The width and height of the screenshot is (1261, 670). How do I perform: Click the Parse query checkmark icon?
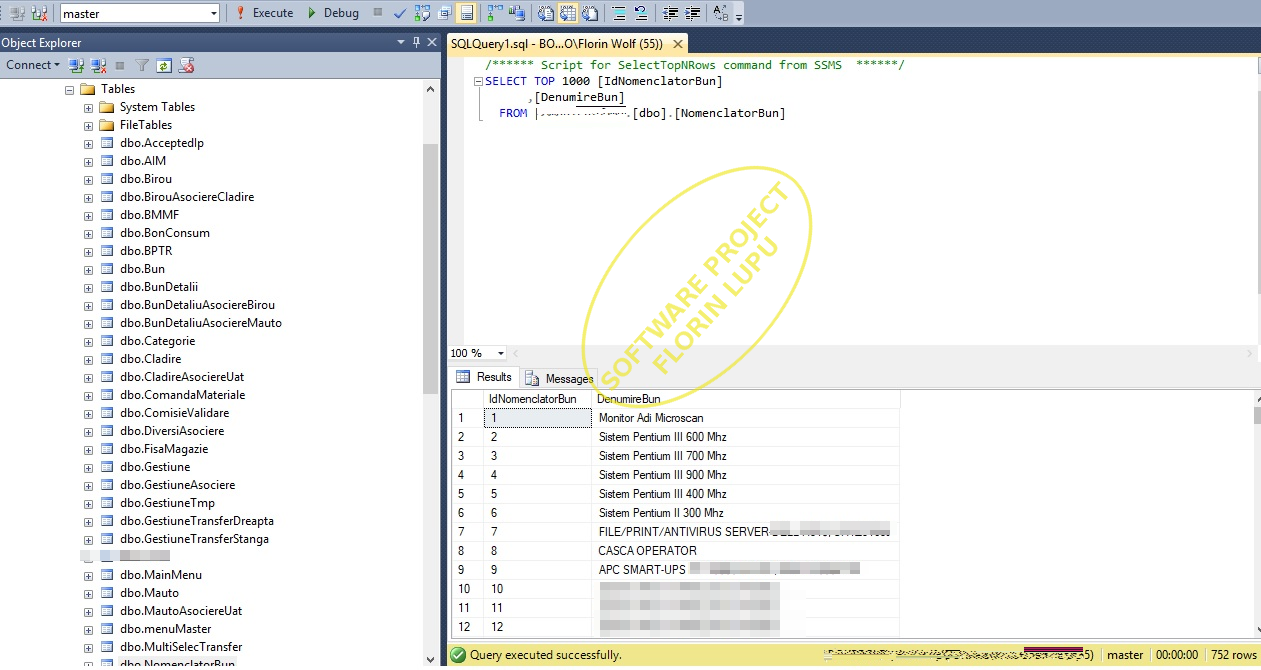(400, 13)
